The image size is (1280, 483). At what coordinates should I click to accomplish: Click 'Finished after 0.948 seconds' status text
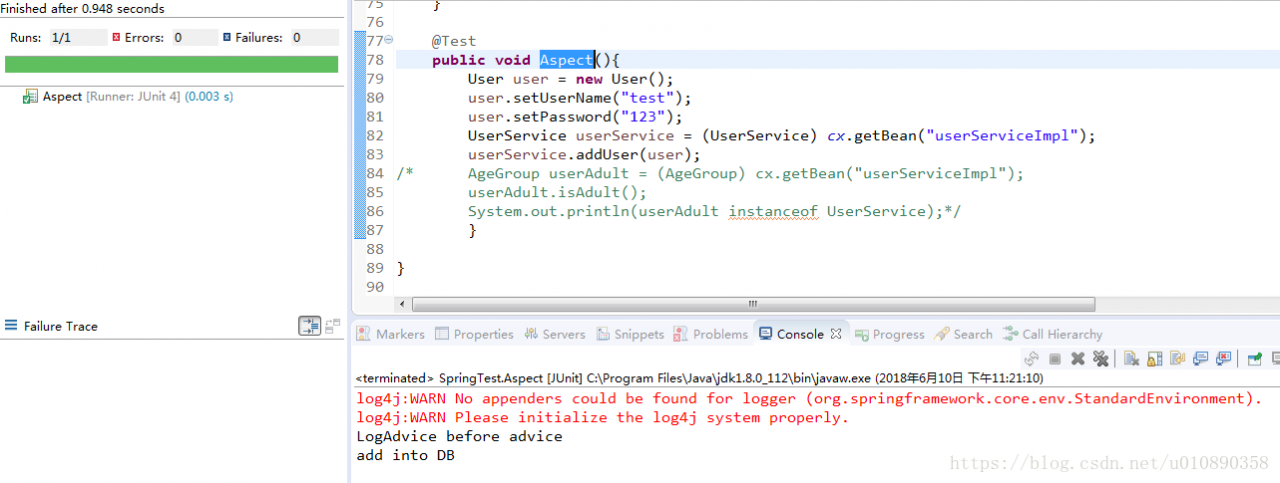pyautogui.click(x=82, y=9)
